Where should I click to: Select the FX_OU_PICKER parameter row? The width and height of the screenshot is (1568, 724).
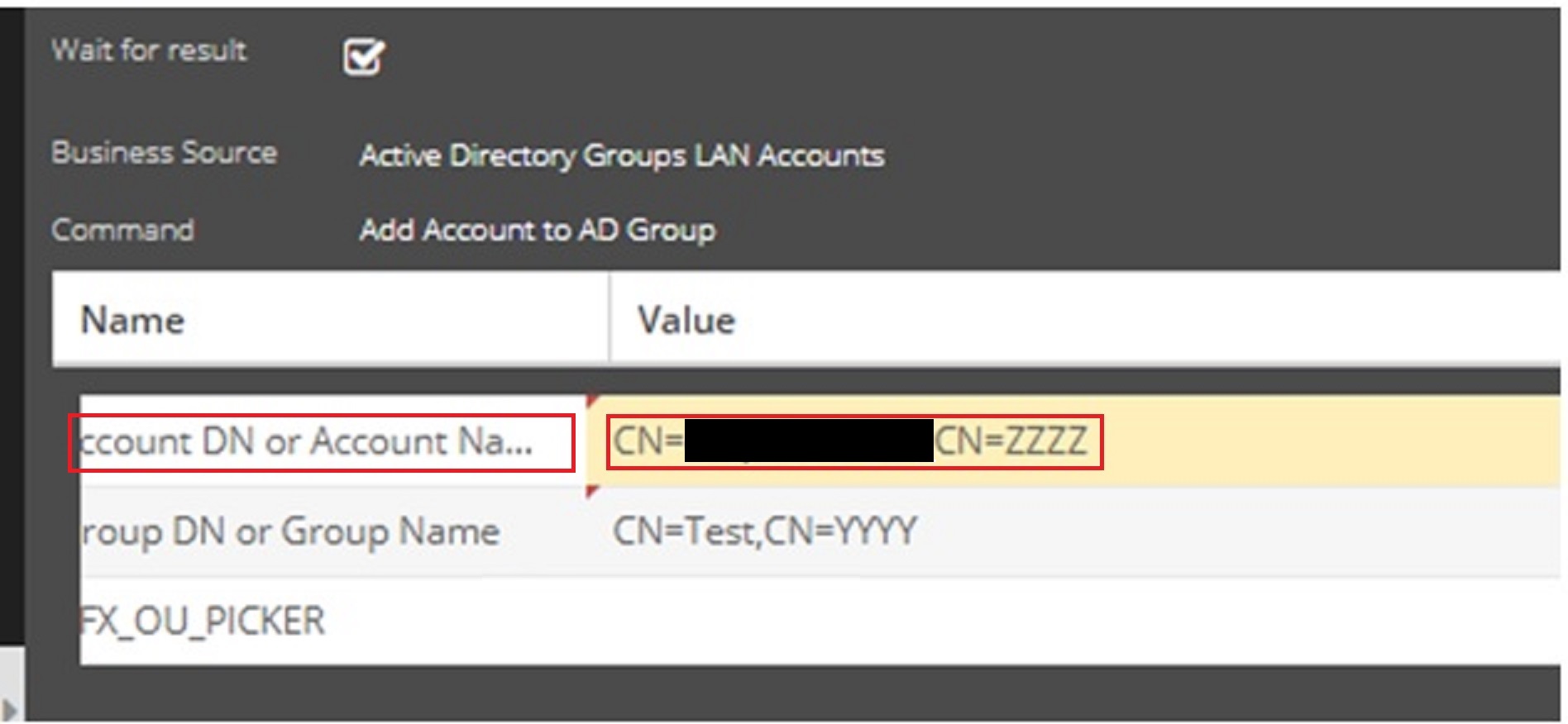(203, 621)
